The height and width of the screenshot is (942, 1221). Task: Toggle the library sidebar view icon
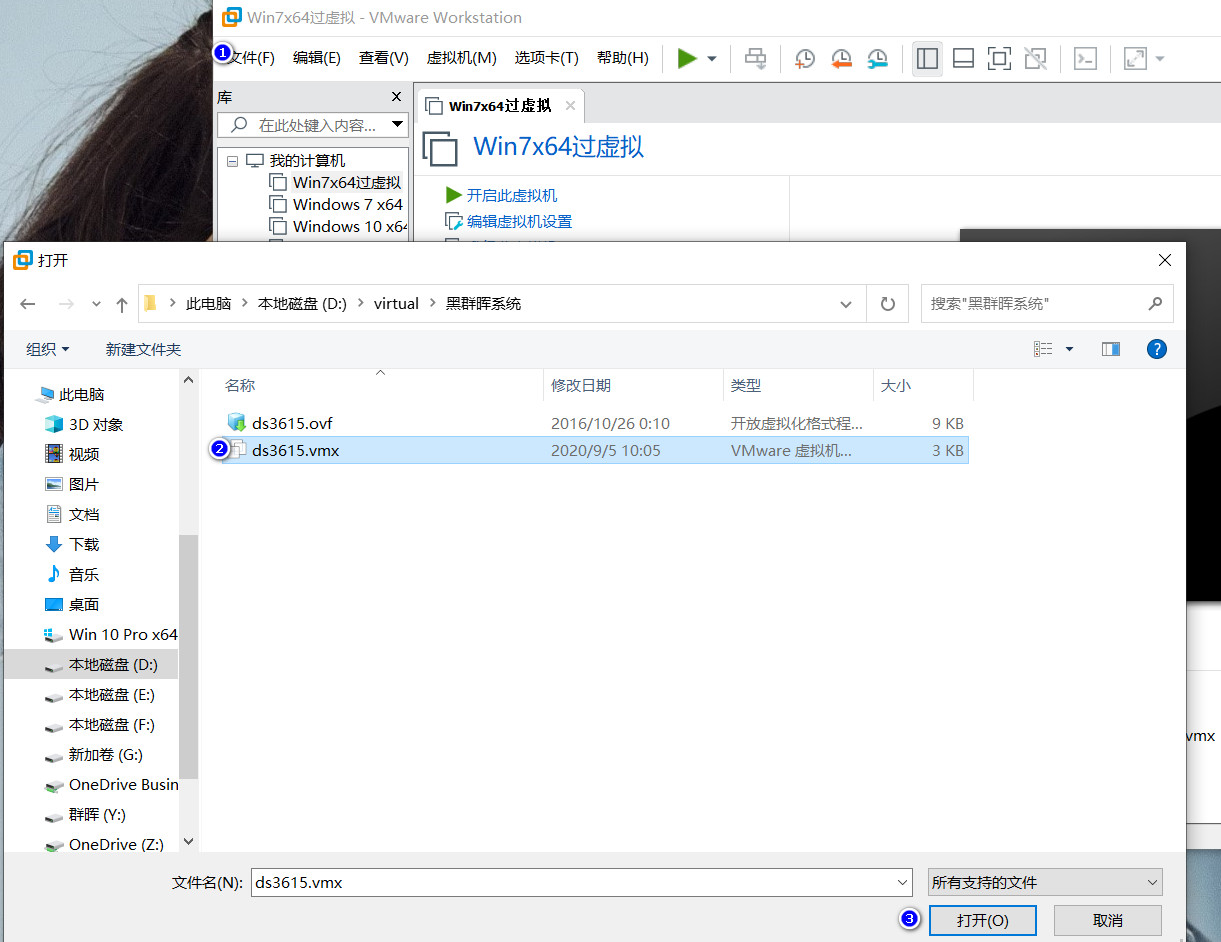coord(927,59)
